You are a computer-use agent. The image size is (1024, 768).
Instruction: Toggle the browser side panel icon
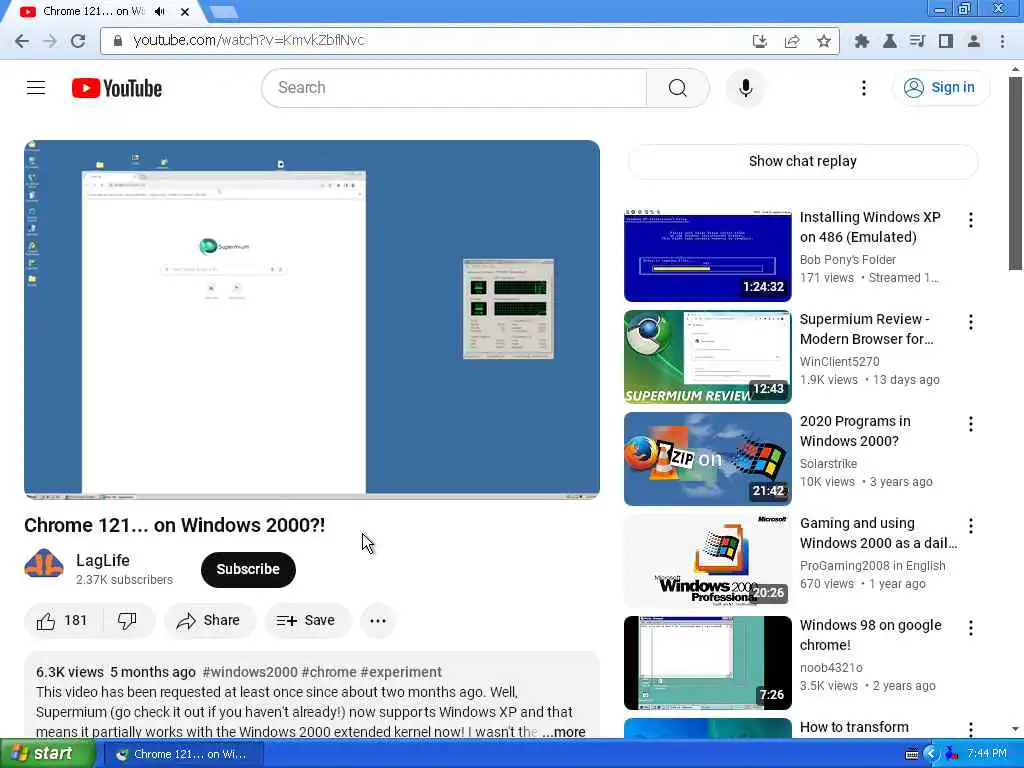click(x=946, y=41)
